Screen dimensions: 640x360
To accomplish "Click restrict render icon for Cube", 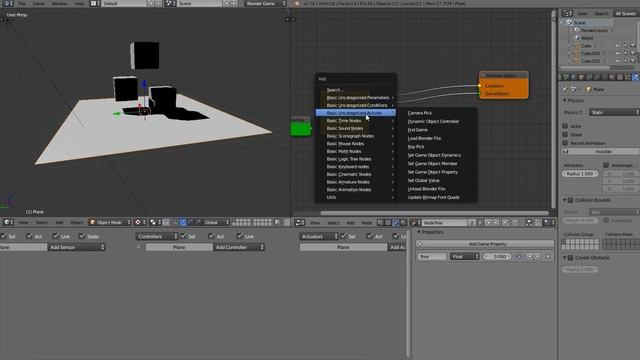I will click(x=633, y=46).
